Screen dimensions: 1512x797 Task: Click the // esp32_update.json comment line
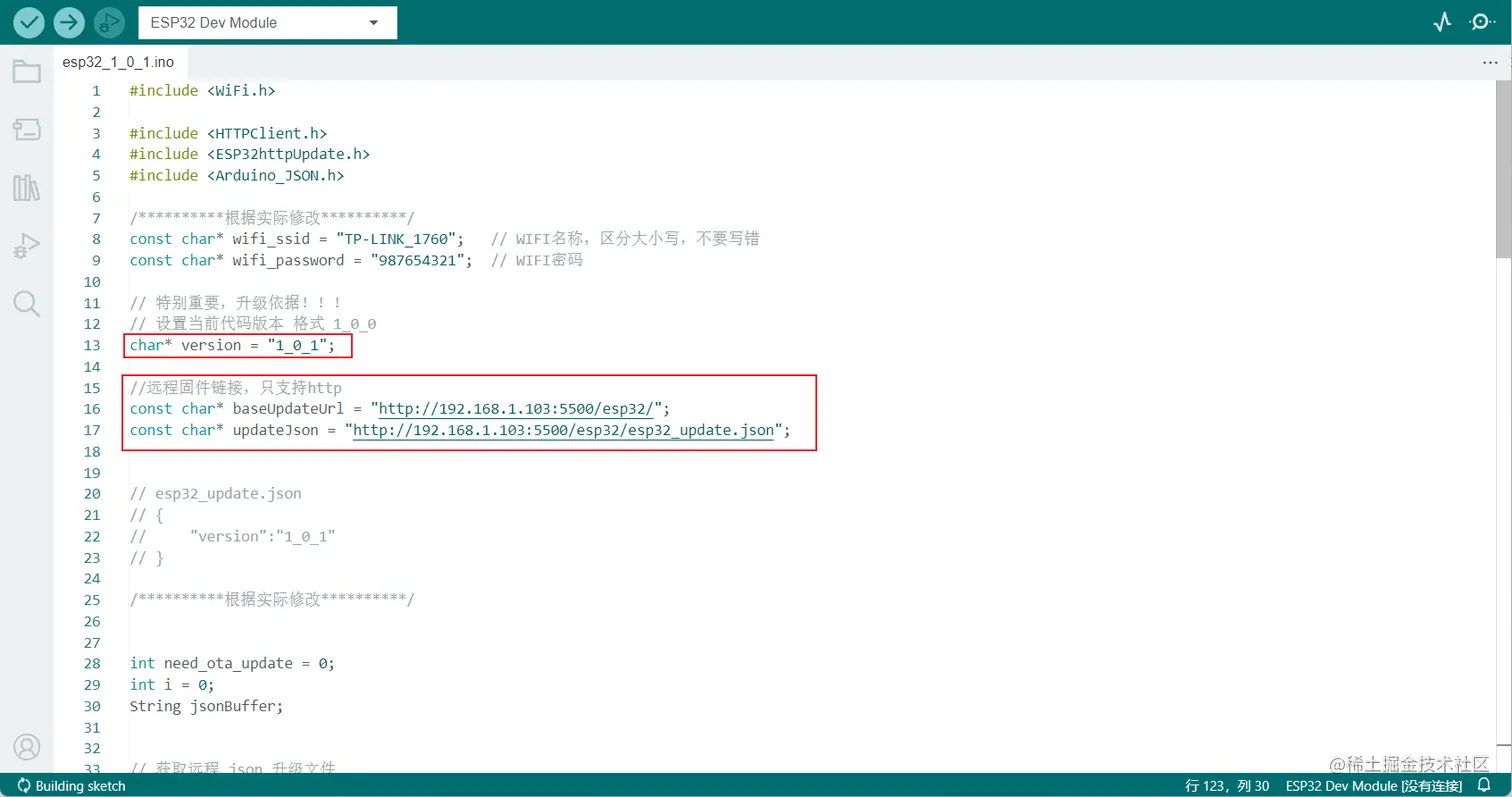tap(215, 493)
